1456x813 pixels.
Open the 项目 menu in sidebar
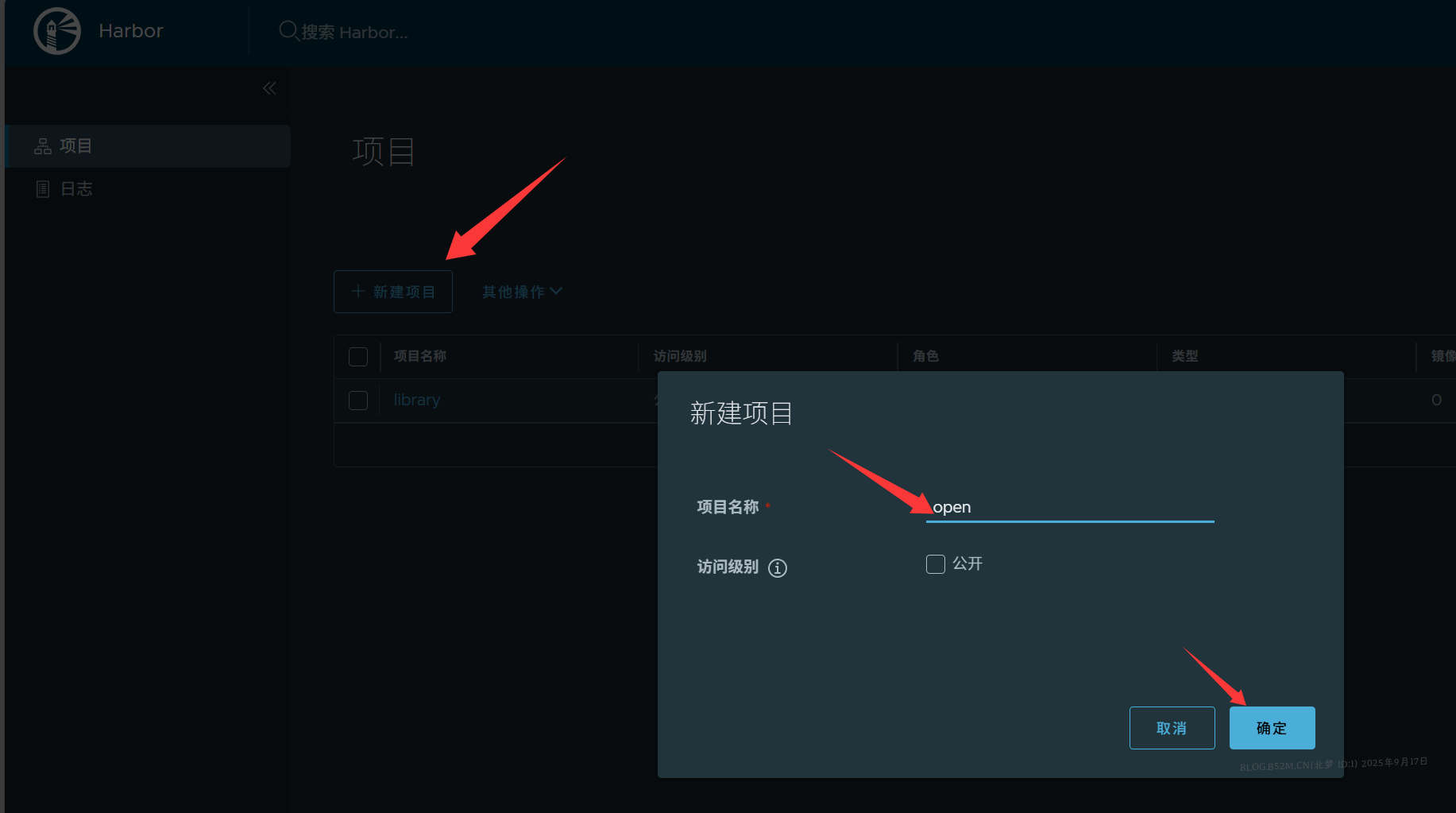[76, 146]
